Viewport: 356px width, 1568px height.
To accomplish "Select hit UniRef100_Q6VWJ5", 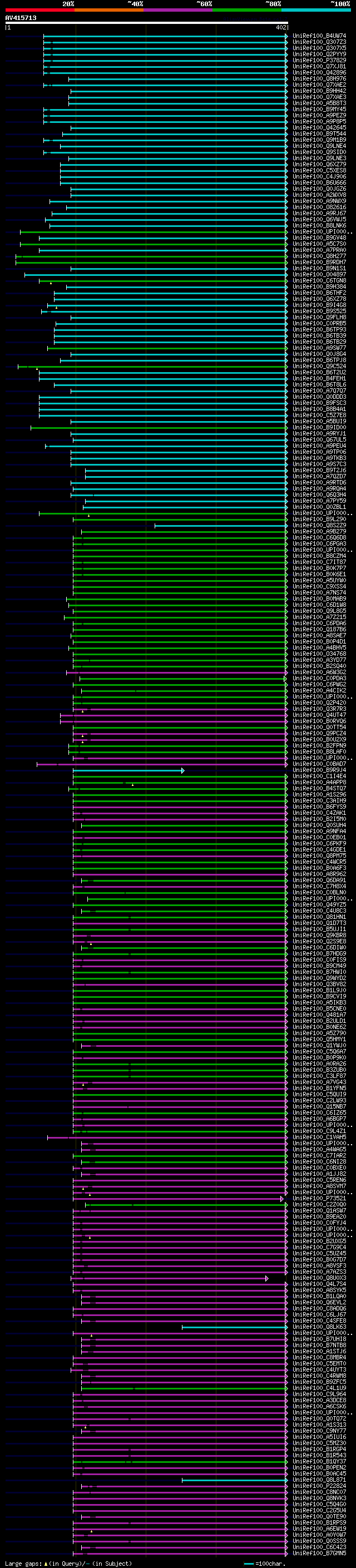I will 319,219.
